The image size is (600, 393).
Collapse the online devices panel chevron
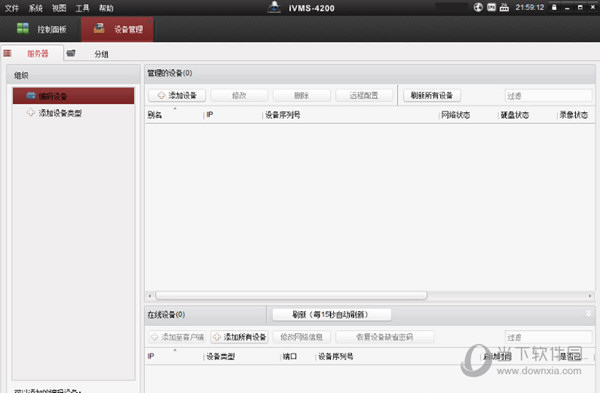pos(589,313)
